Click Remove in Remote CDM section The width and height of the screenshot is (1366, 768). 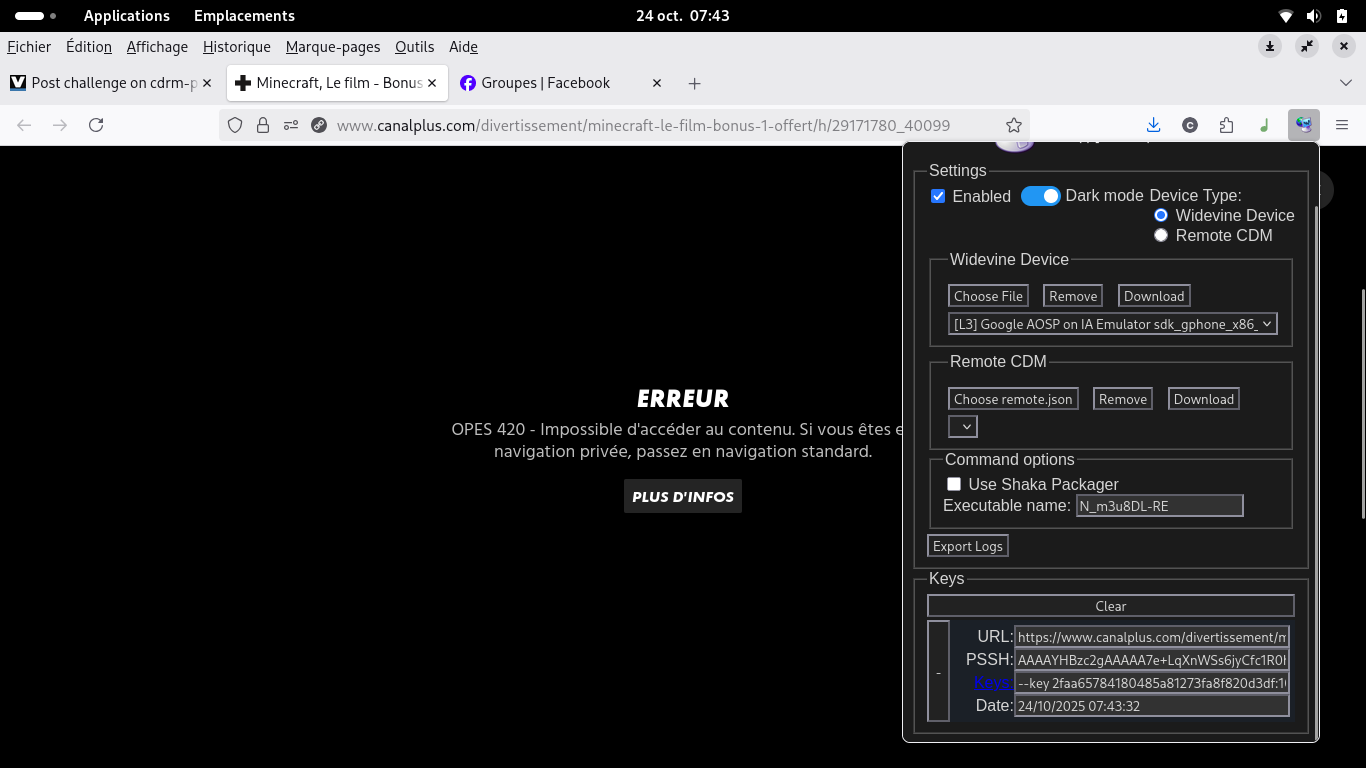(x=1123, y=399)
